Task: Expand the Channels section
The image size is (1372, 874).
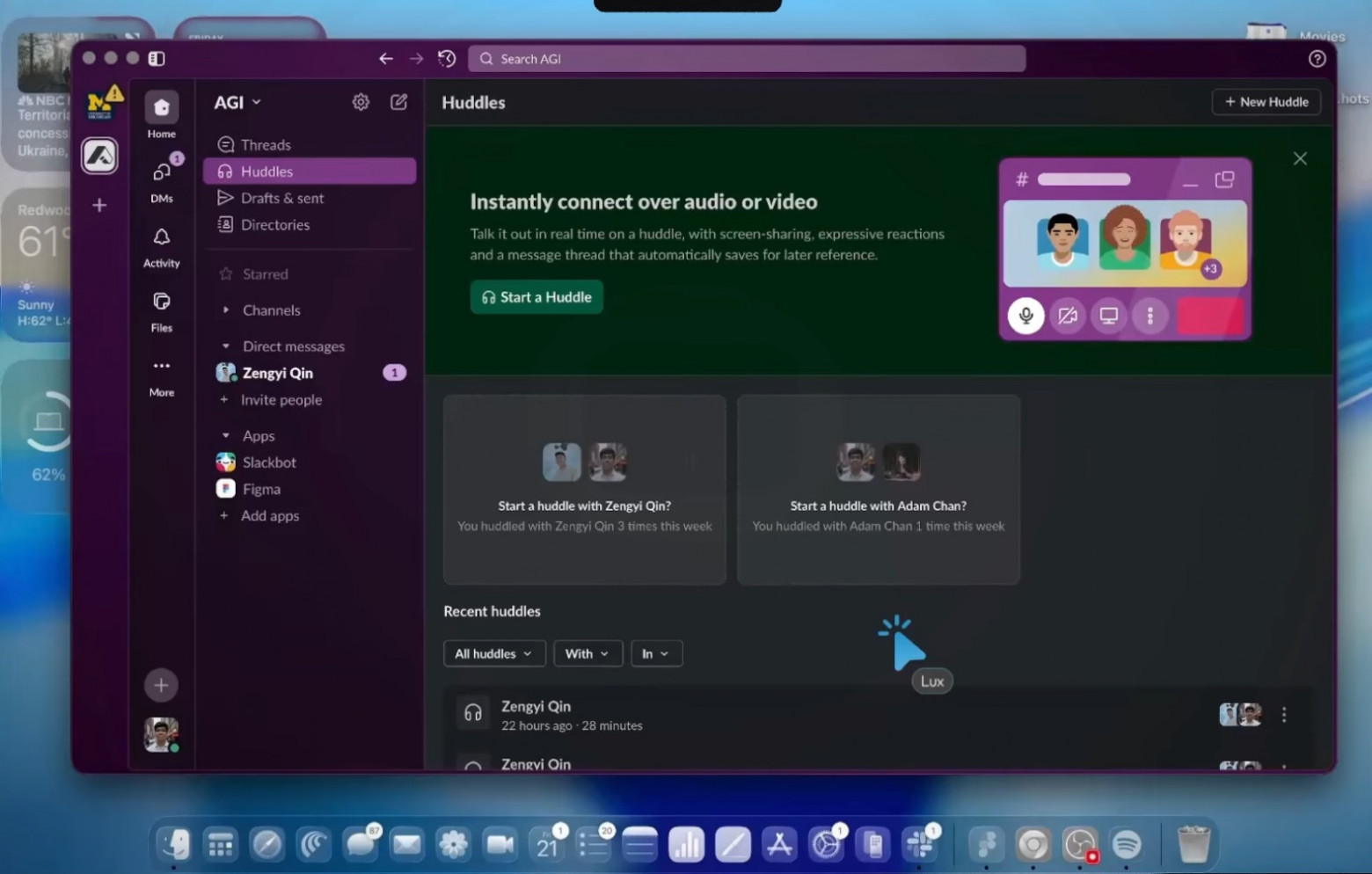Action: pyautogui.click(x=226, y=310)
